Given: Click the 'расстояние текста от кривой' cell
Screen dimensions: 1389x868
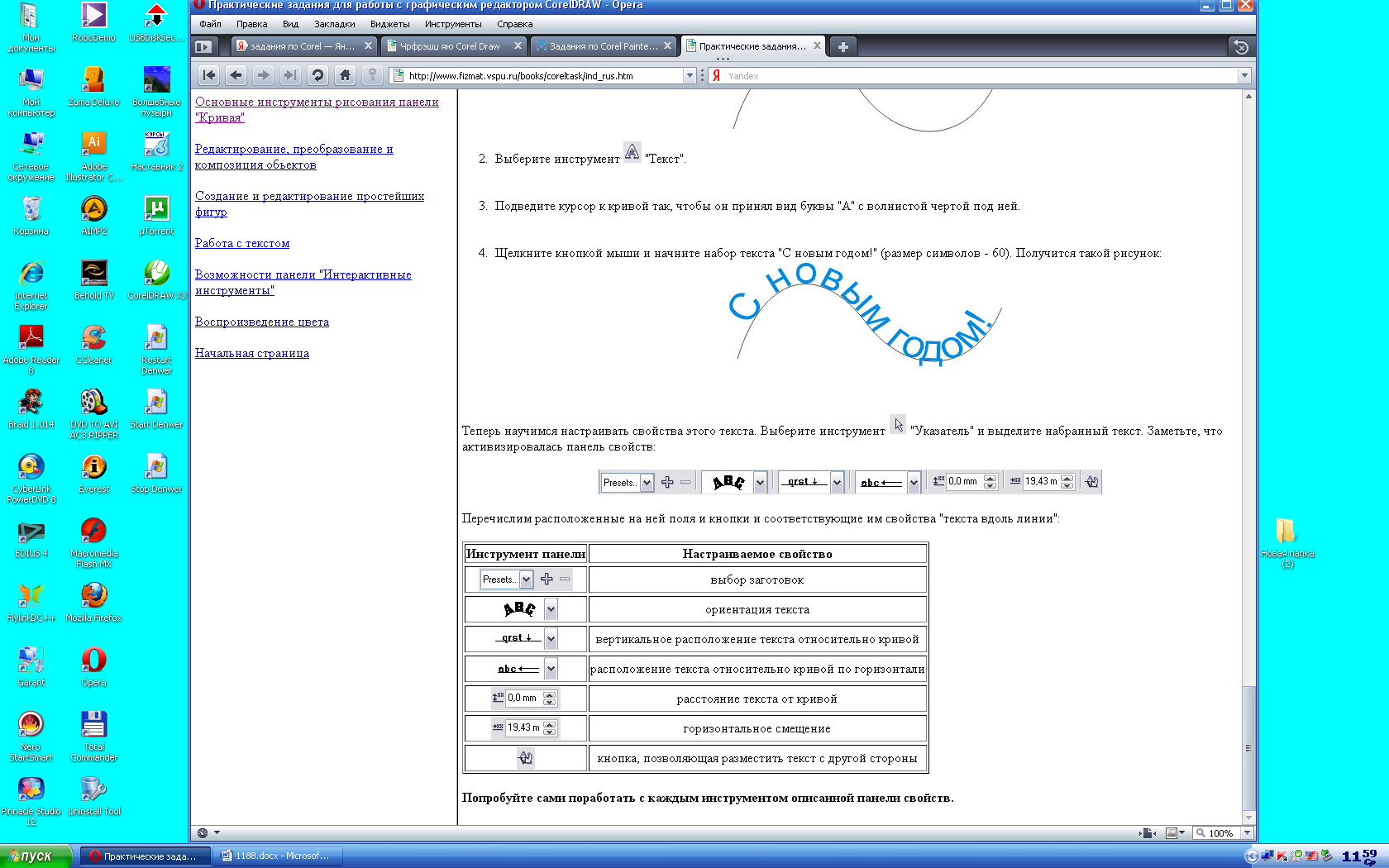Looking at the screenshot, I should pyautogui.click(x=757, y=699).
